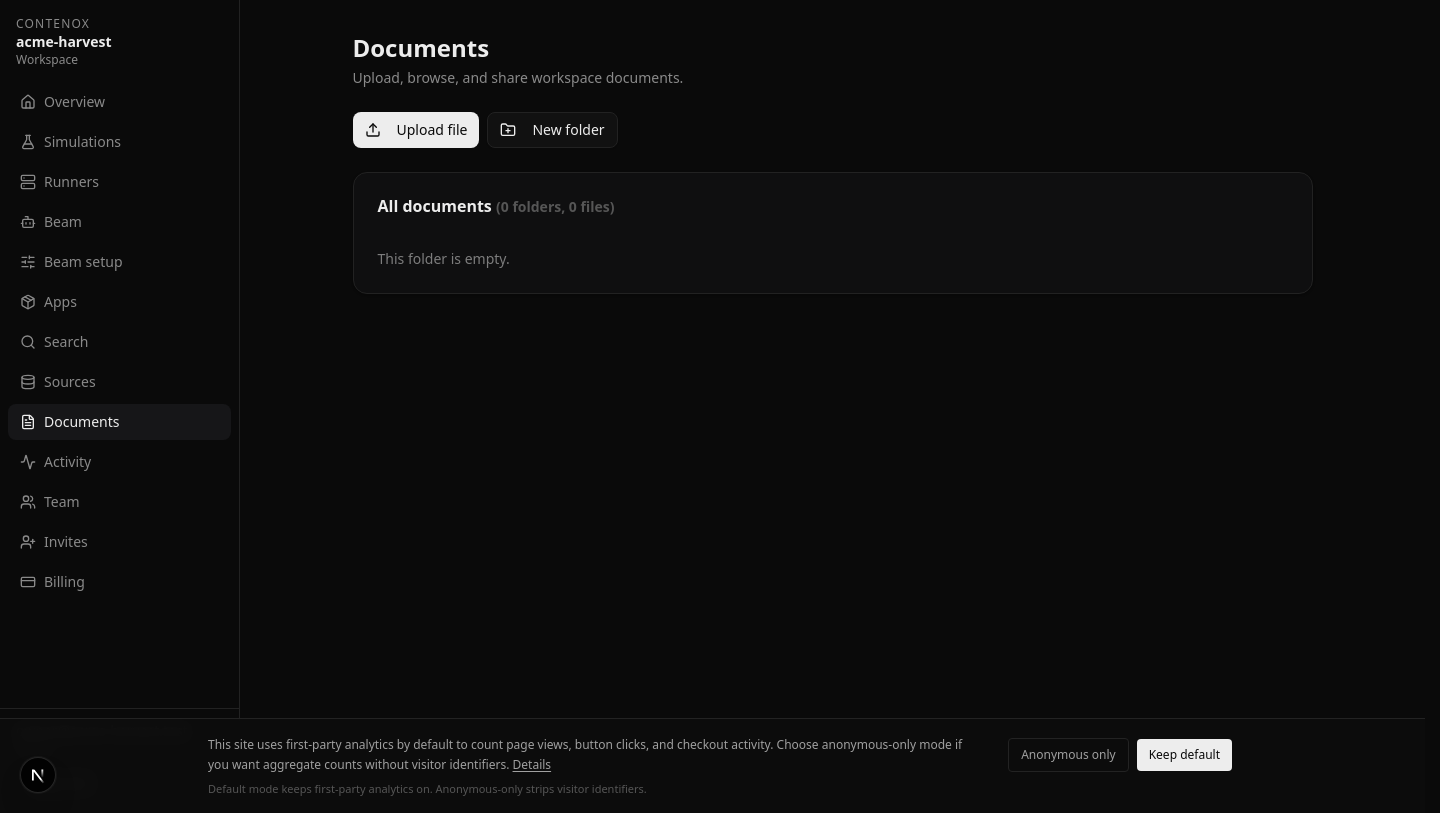The image size is (1440, 813).
Task: Open the Sources label in the sidebar
Action: pos(70,382)
